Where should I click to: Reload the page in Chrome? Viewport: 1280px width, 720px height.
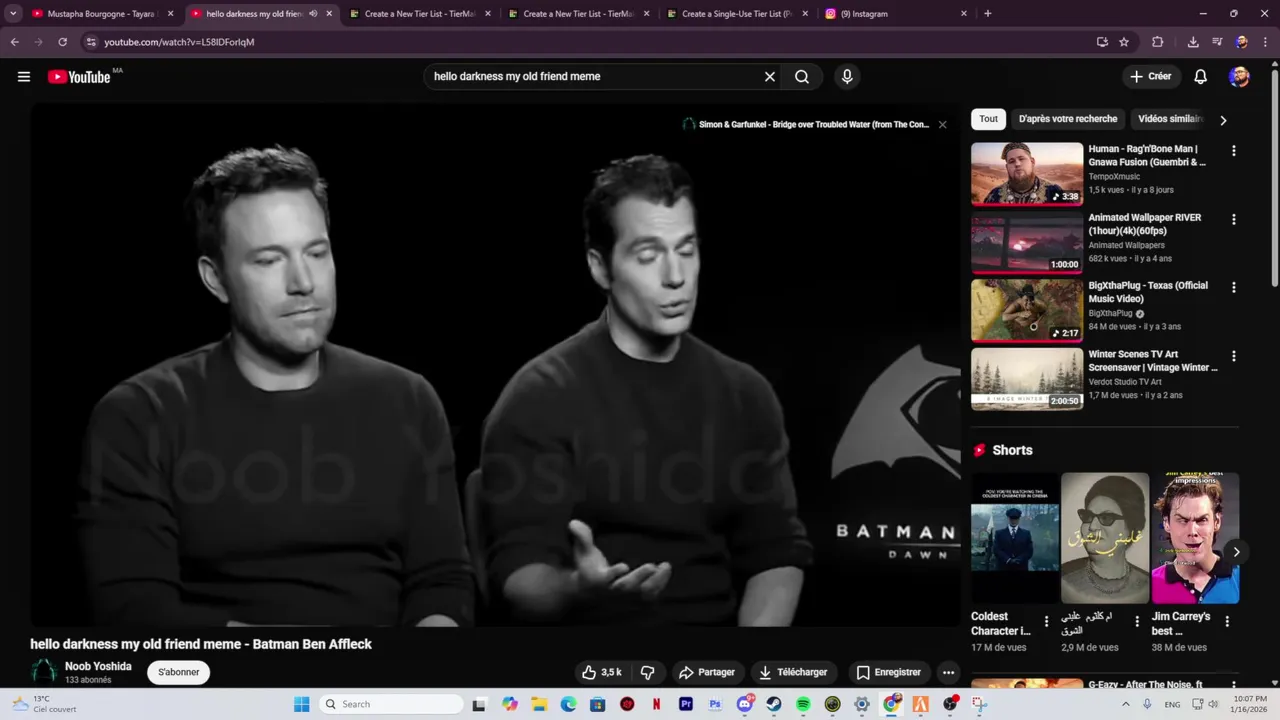62,42
